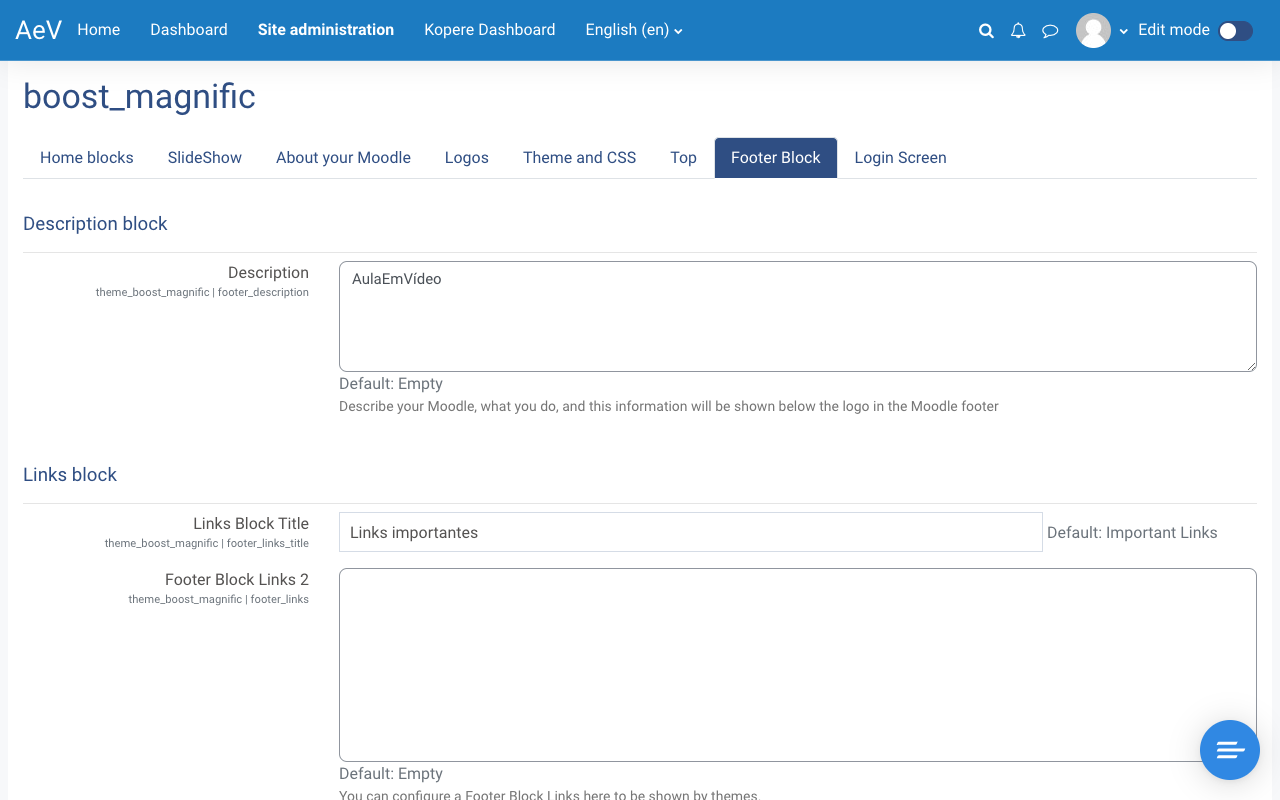Toggle Edit mode switch

click(1235, 31)
